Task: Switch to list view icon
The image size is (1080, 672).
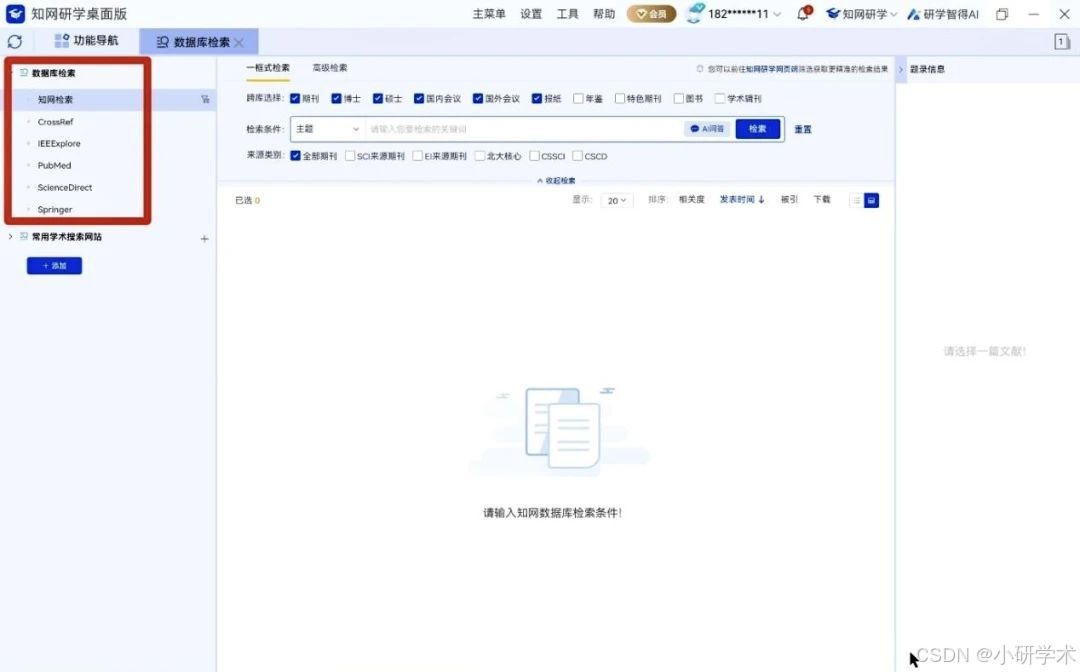Action: click(857, 200)
